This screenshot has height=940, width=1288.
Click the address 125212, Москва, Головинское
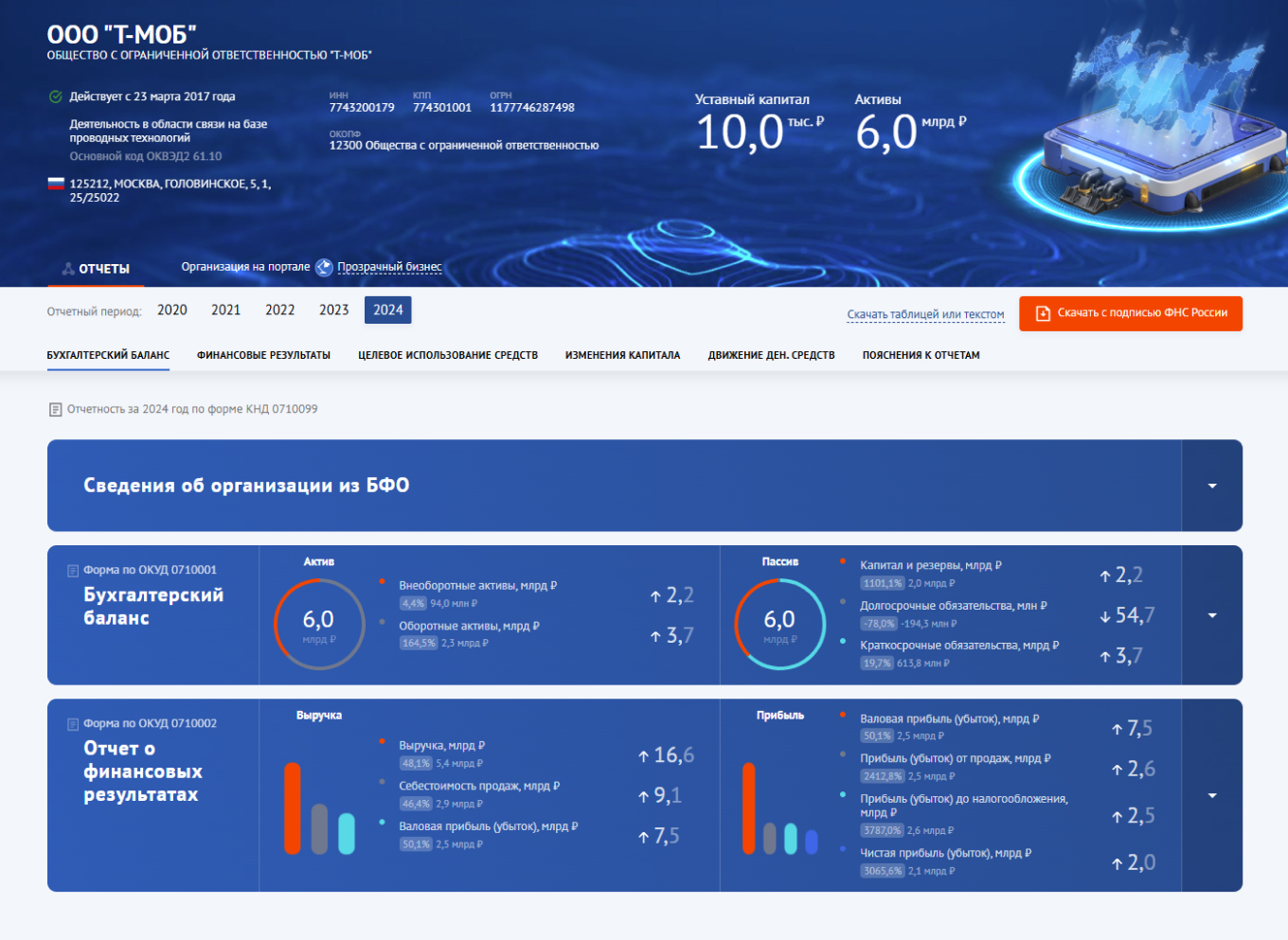(170, 191)
